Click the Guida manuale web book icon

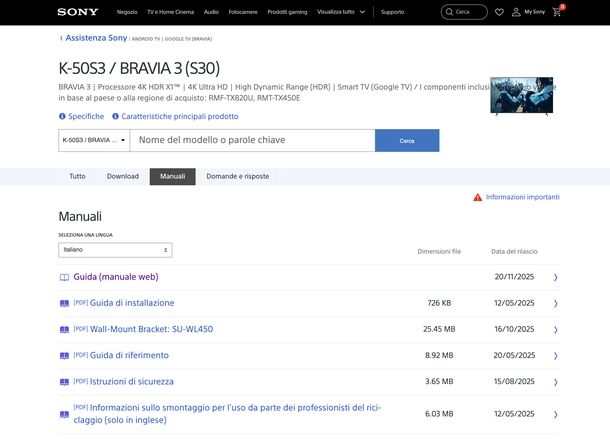tap(64, 277)
